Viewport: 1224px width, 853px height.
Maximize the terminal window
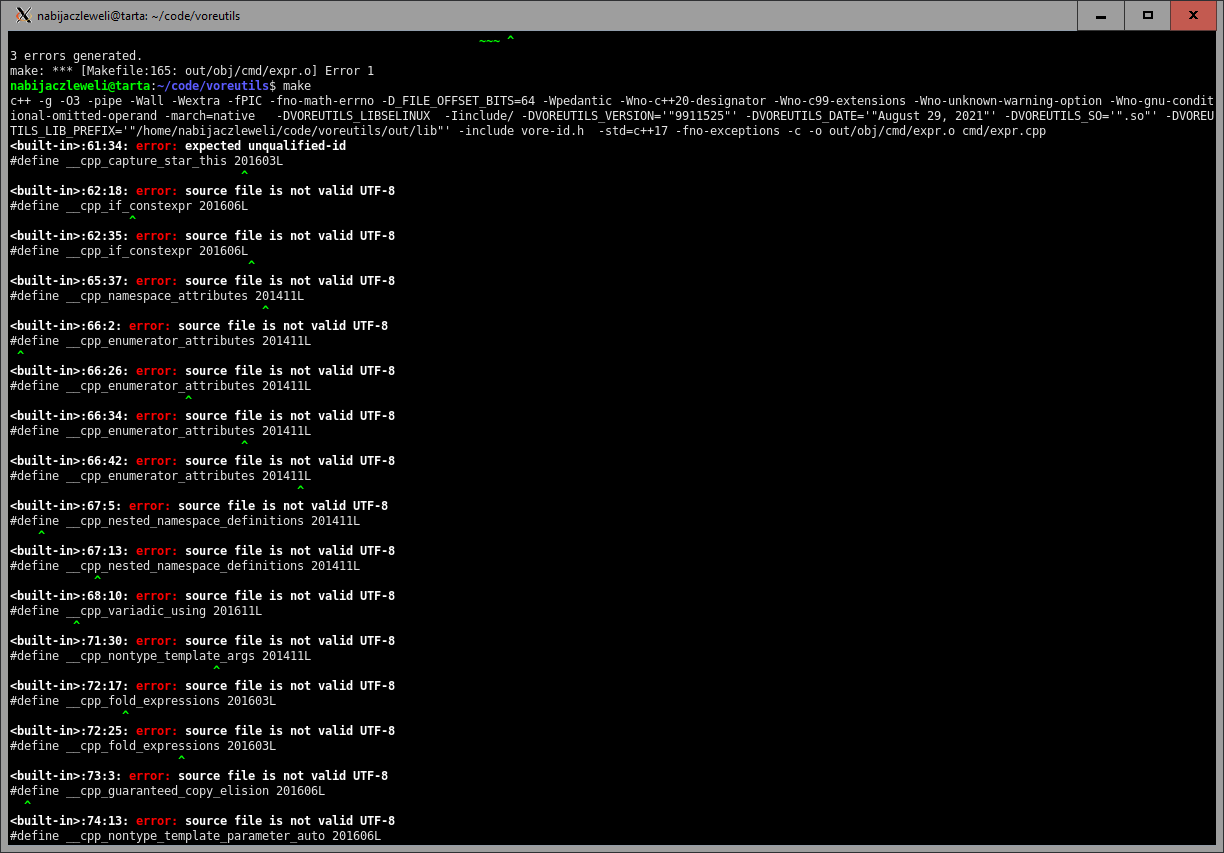click(1148, 15)
